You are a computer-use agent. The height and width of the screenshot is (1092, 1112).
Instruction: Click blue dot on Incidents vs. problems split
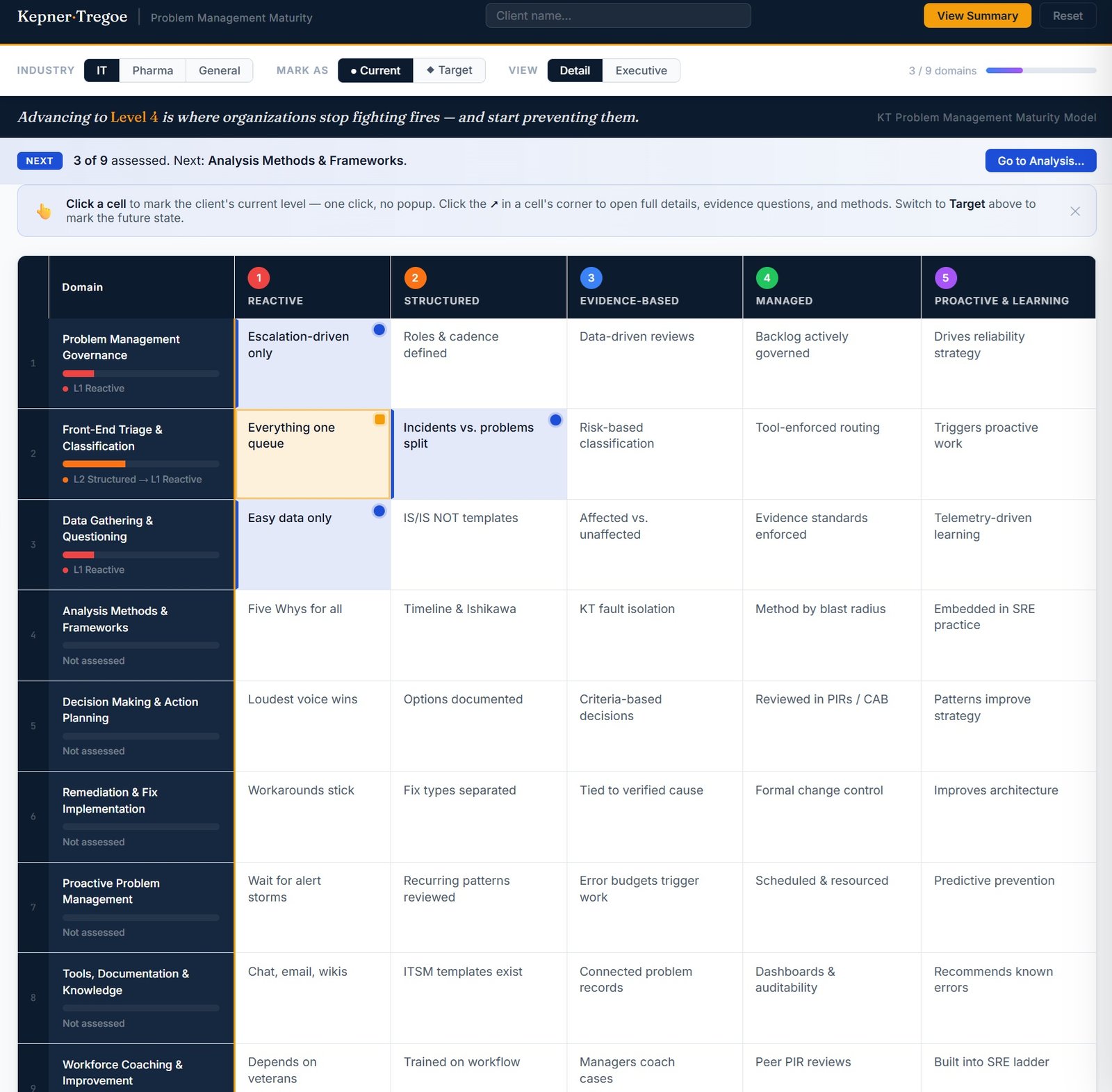tap(555, 420)
